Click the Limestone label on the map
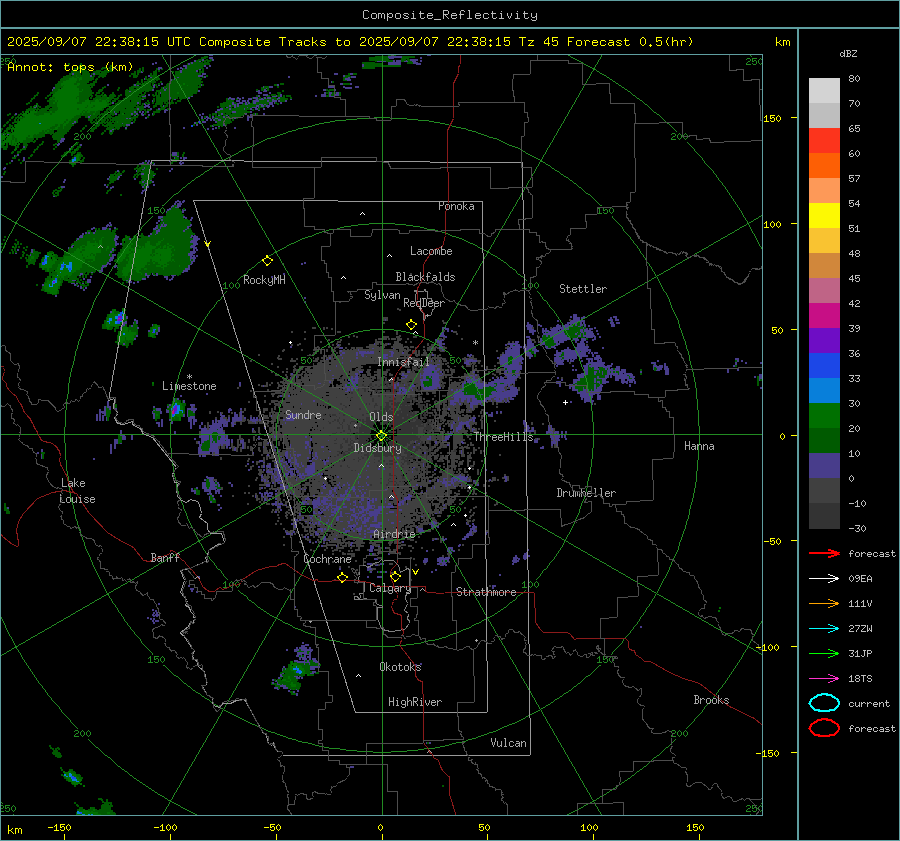The image size is (900, 841). point(189,386)
